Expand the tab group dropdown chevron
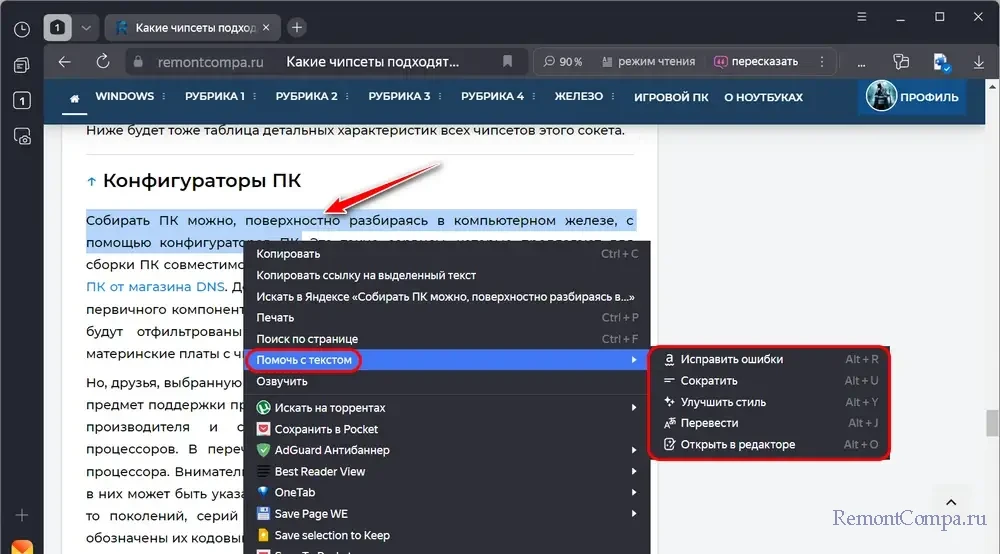This screenshot has height=554, width=1000. tap(86, 27)
